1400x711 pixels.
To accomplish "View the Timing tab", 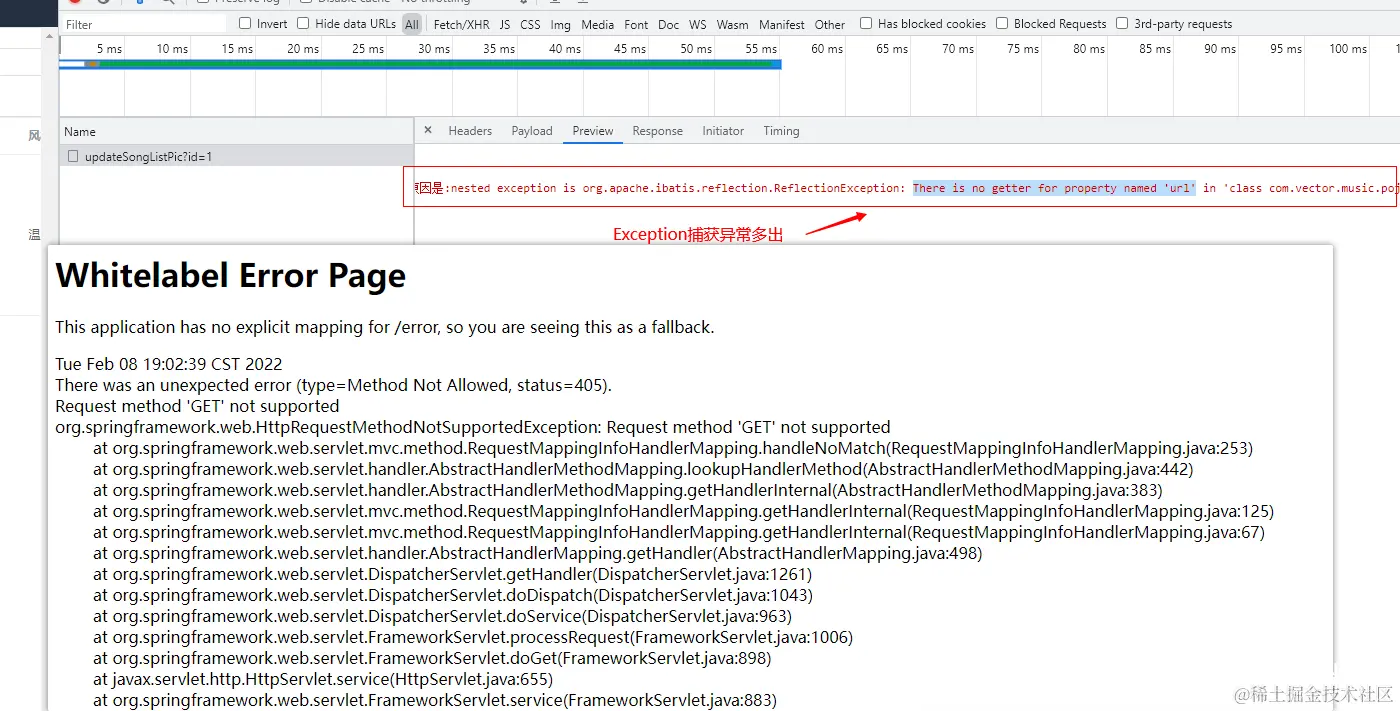I will point(781,131).
